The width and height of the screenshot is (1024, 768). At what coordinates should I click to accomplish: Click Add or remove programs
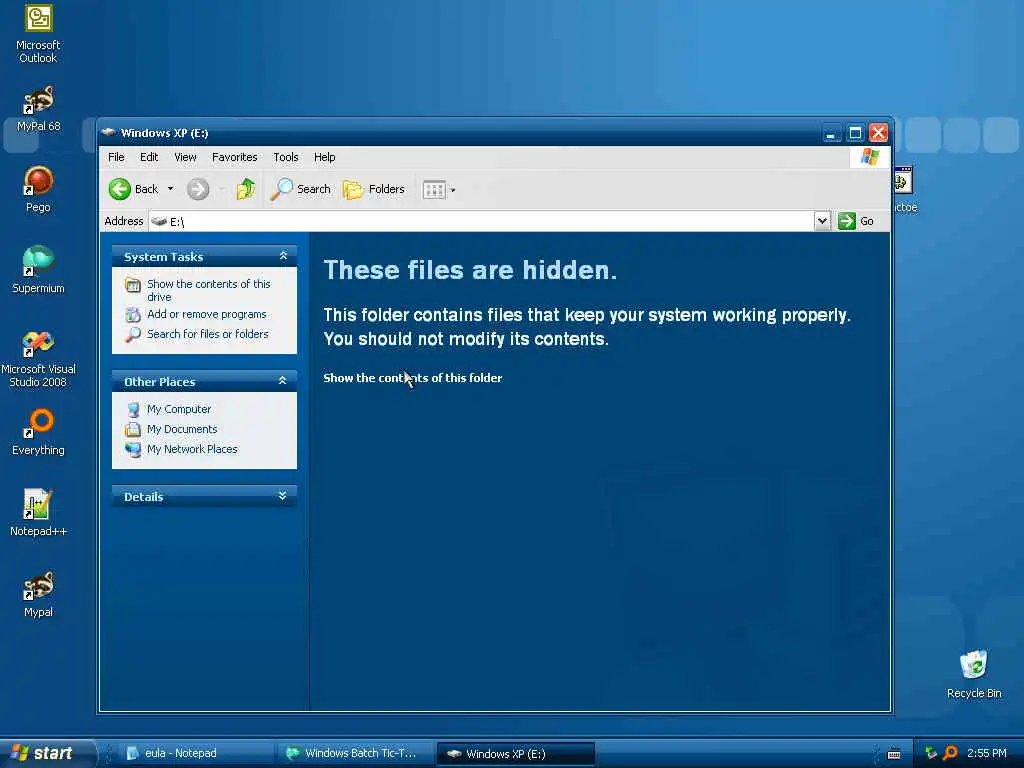[x=206, y=314]
